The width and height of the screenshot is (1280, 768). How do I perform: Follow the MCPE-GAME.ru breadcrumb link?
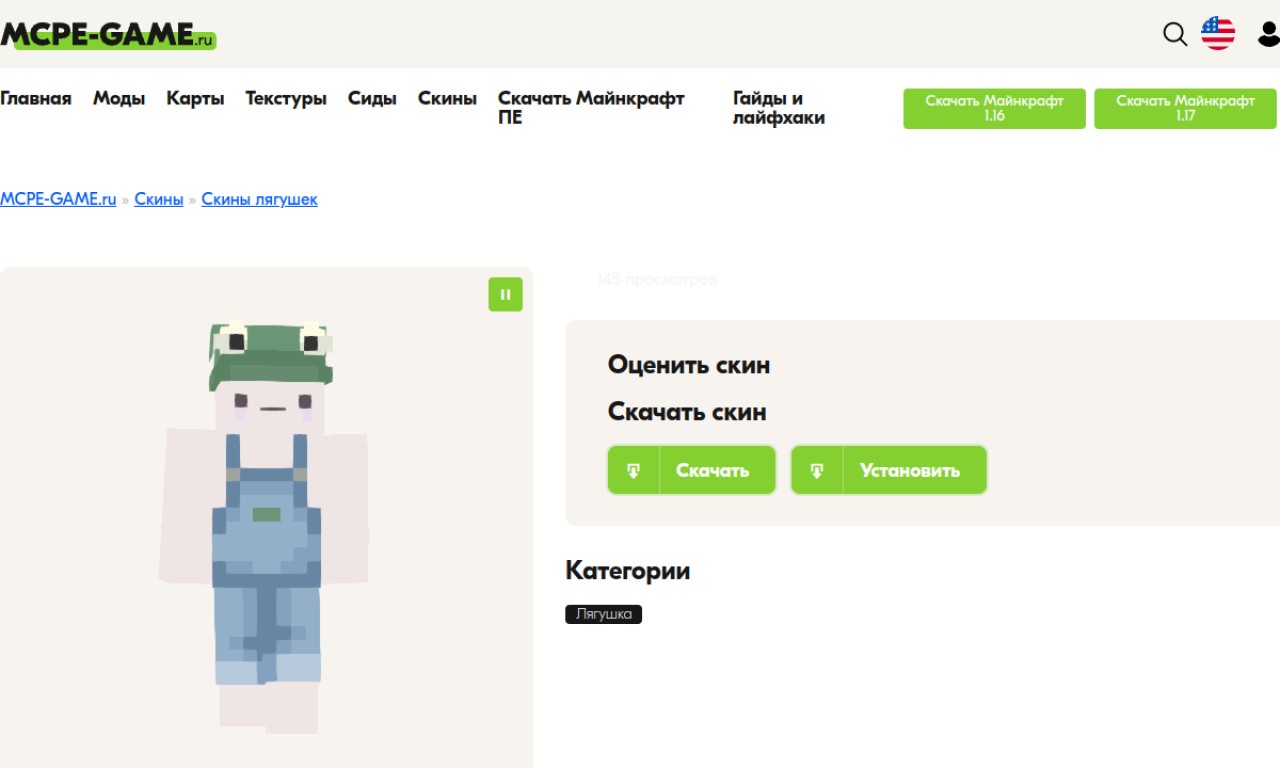click(58, 199)
